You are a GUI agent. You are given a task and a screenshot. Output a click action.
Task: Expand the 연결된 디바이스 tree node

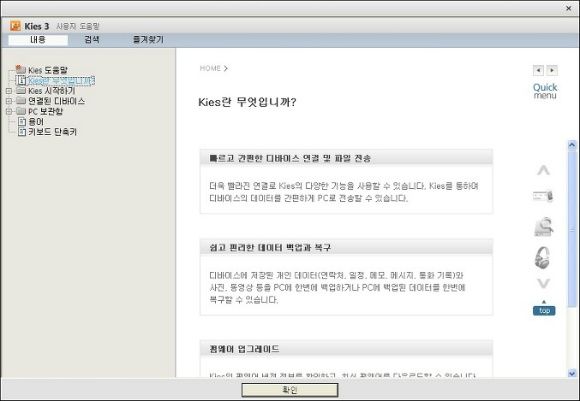point(9,101)
